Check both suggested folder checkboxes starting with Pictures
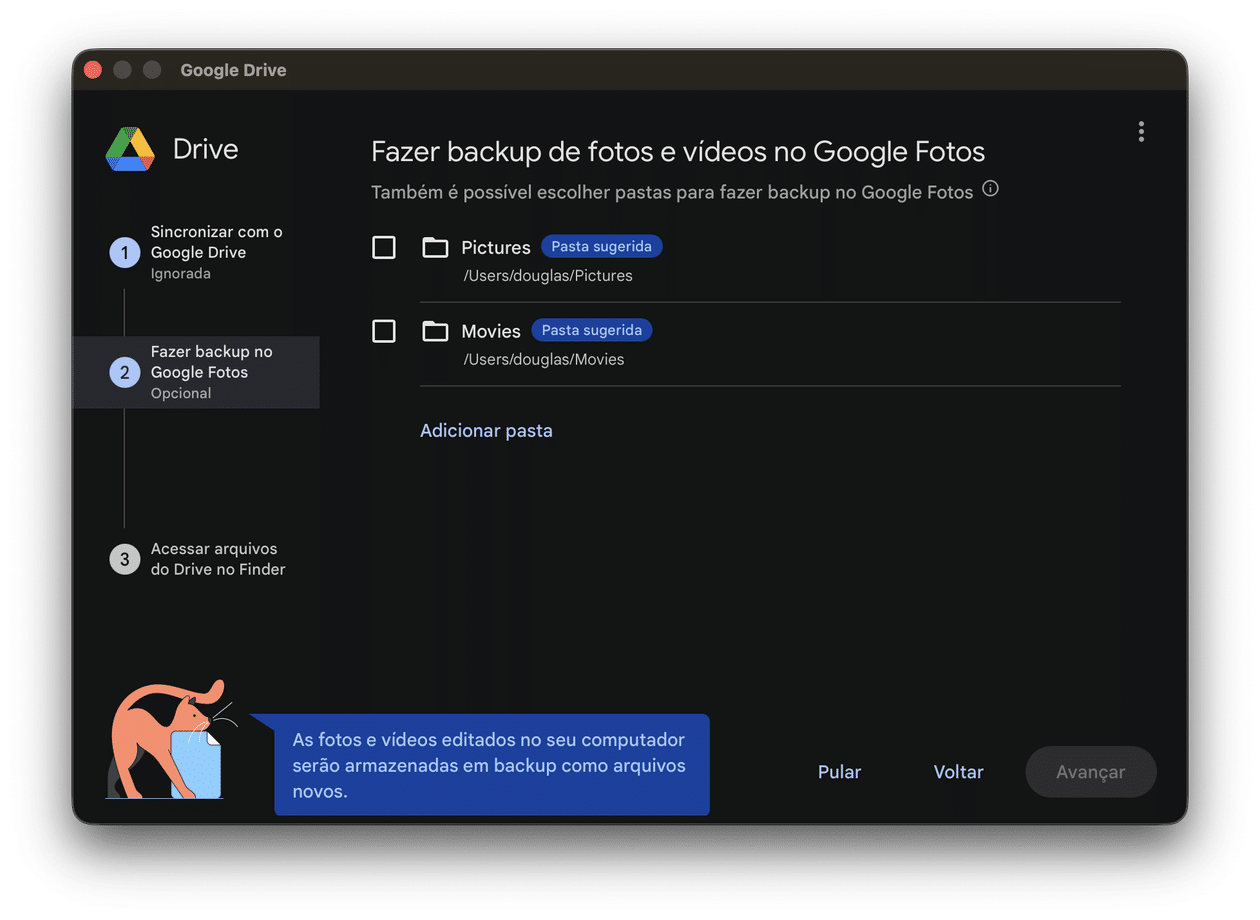1260x920 pixels. point(384,247)
